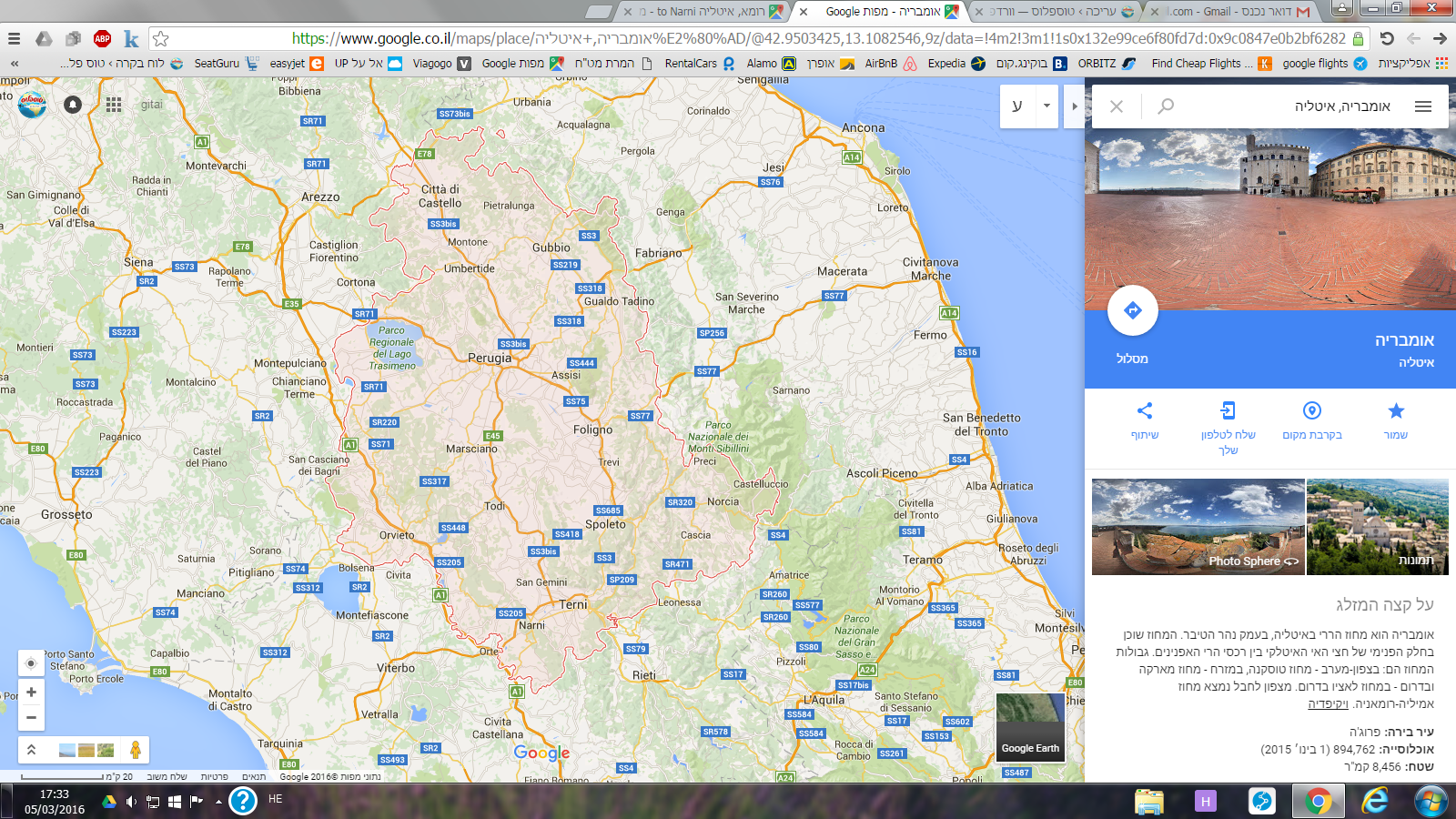Open the SeatGuru bookmark
The image size is (1456, 819).
click(226, 64)
